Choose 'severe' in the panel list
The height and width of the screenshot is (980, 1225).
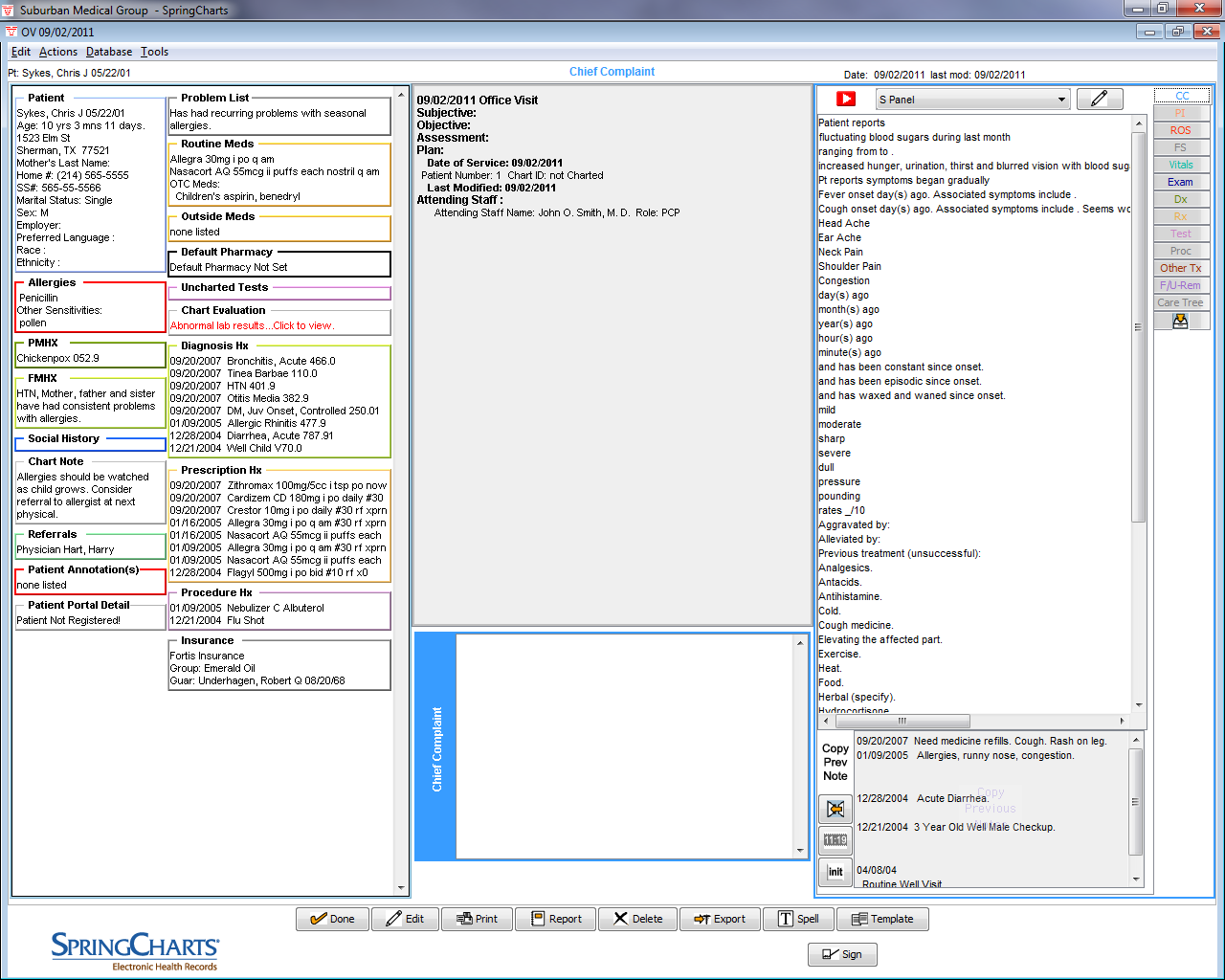click(835, 453)
